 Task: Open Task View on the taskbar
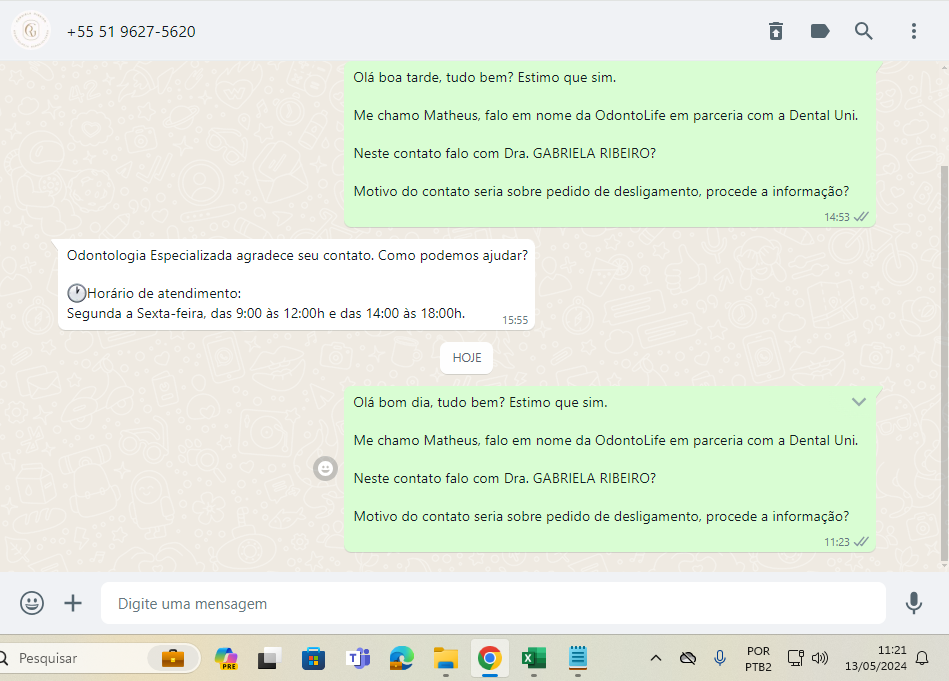point(269,658)
